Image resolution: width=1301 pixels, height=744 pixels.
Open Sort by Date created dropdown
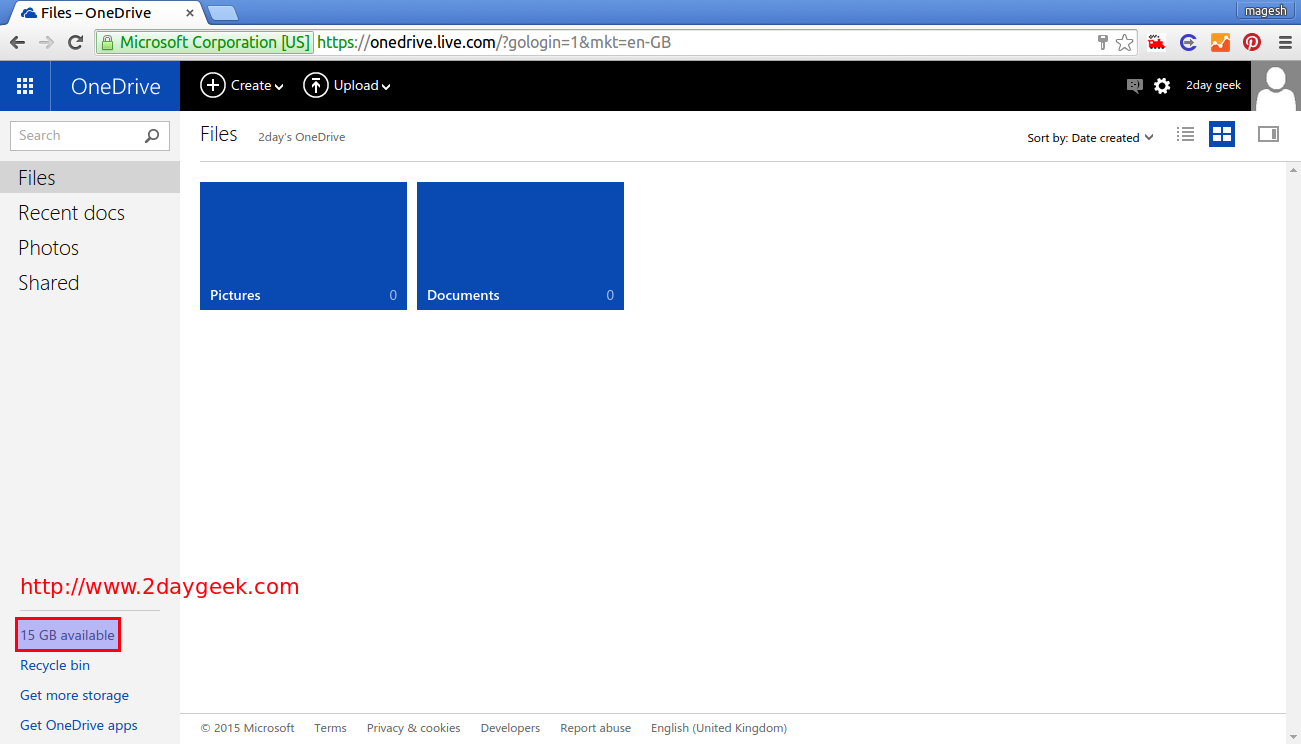tap(1090, 138)
